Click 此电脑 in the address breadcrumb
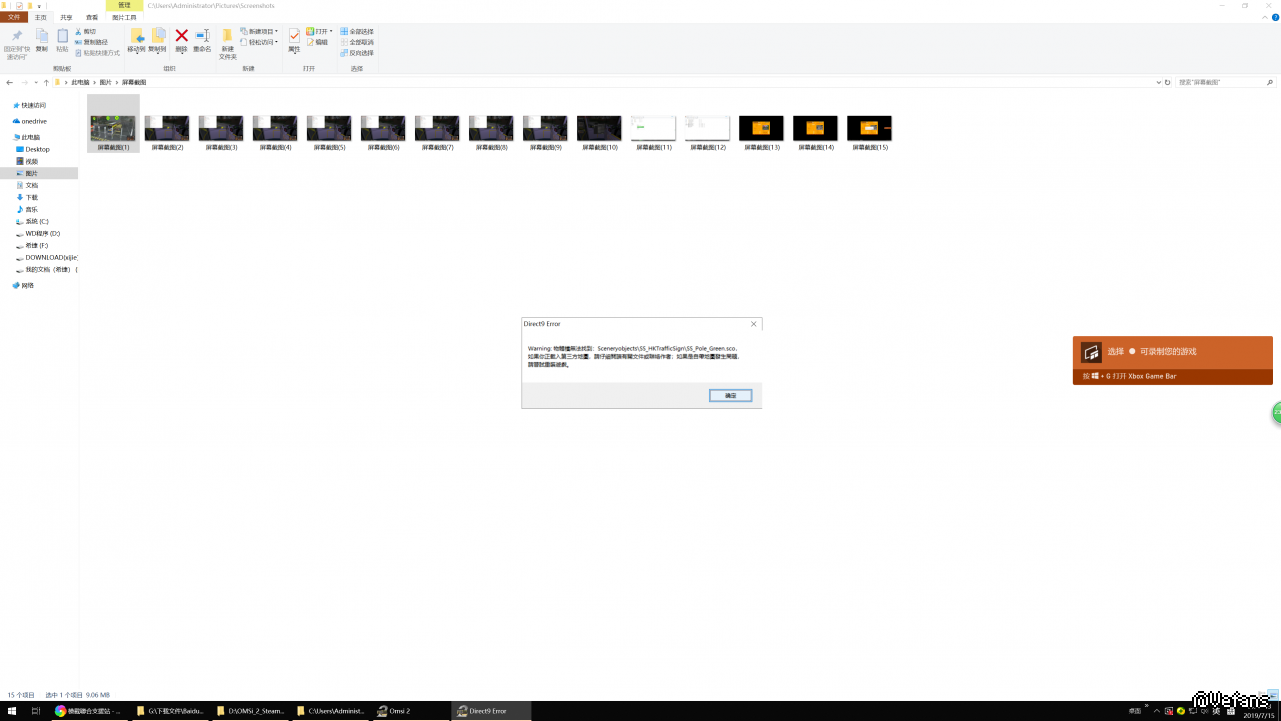This screenshot has width=1281, height=721. [80, 82]
